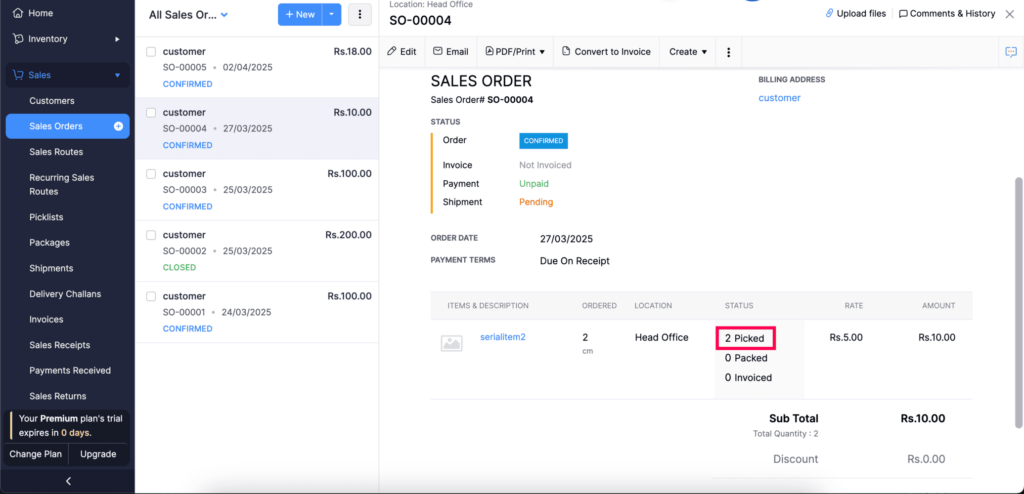This screenshot has width=1024, height=494.
Task: Click the Due On Receipt payment terms
Action: 575,261
